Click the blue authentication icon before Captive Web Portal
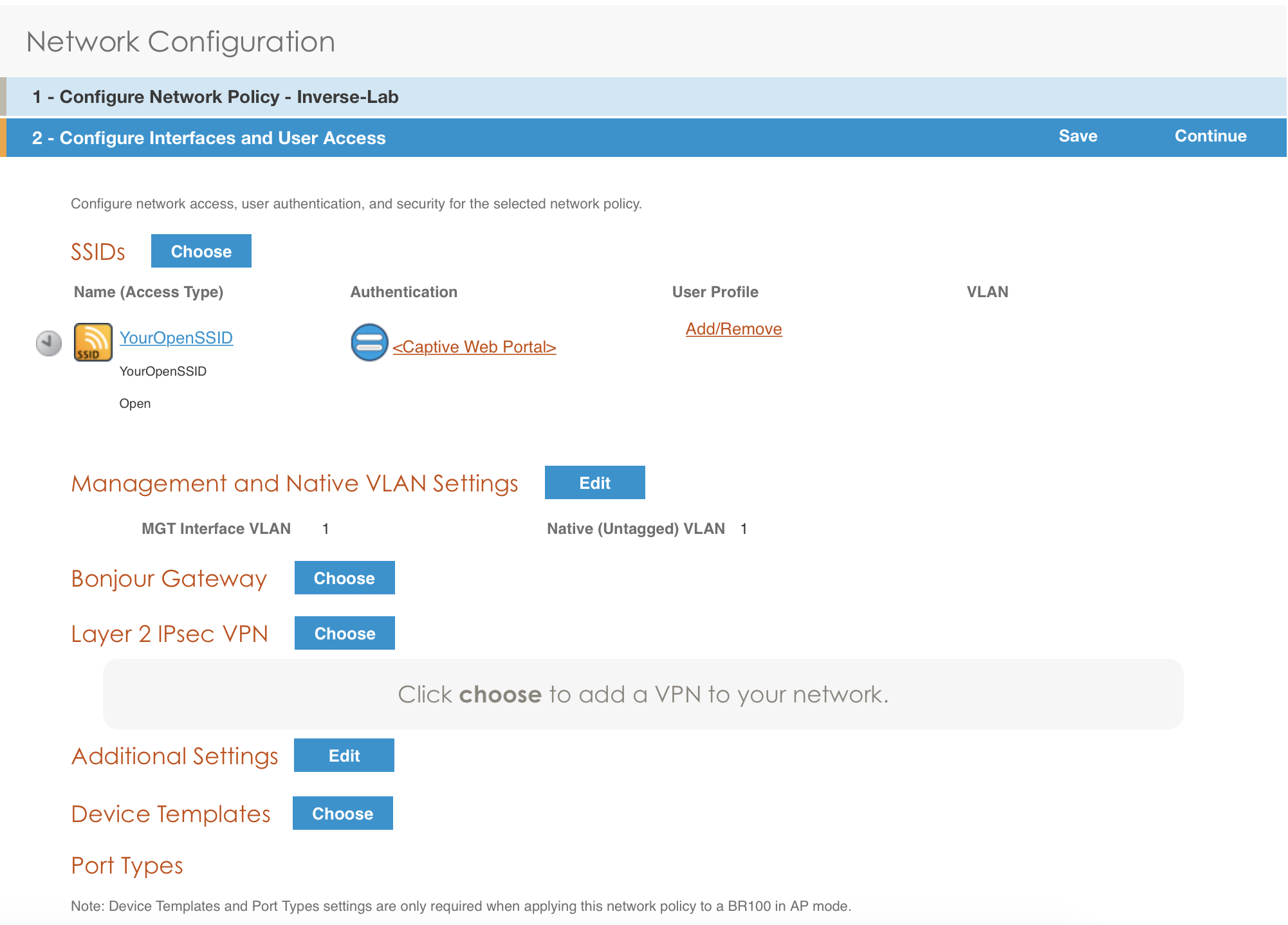Image resolution: width=1288 pixels, height=925 pixels. pyautogui.click(x=369, y=344)
